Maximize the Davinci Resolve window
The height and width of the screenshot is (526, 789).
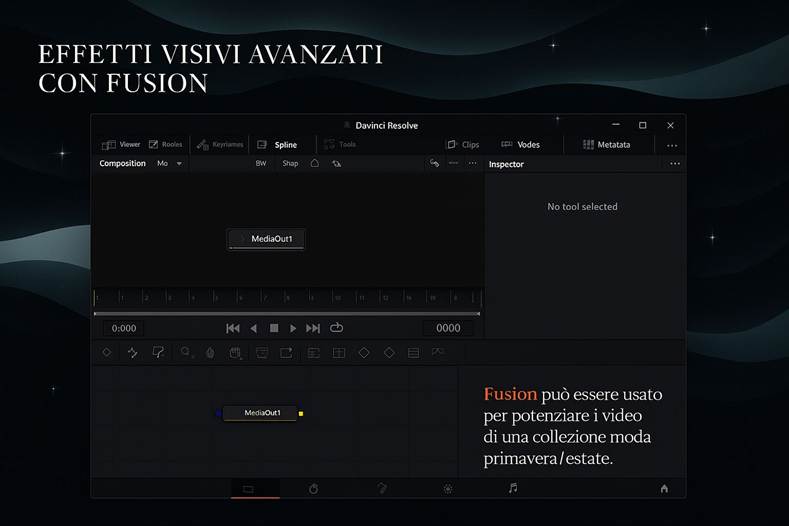(643, 125)
